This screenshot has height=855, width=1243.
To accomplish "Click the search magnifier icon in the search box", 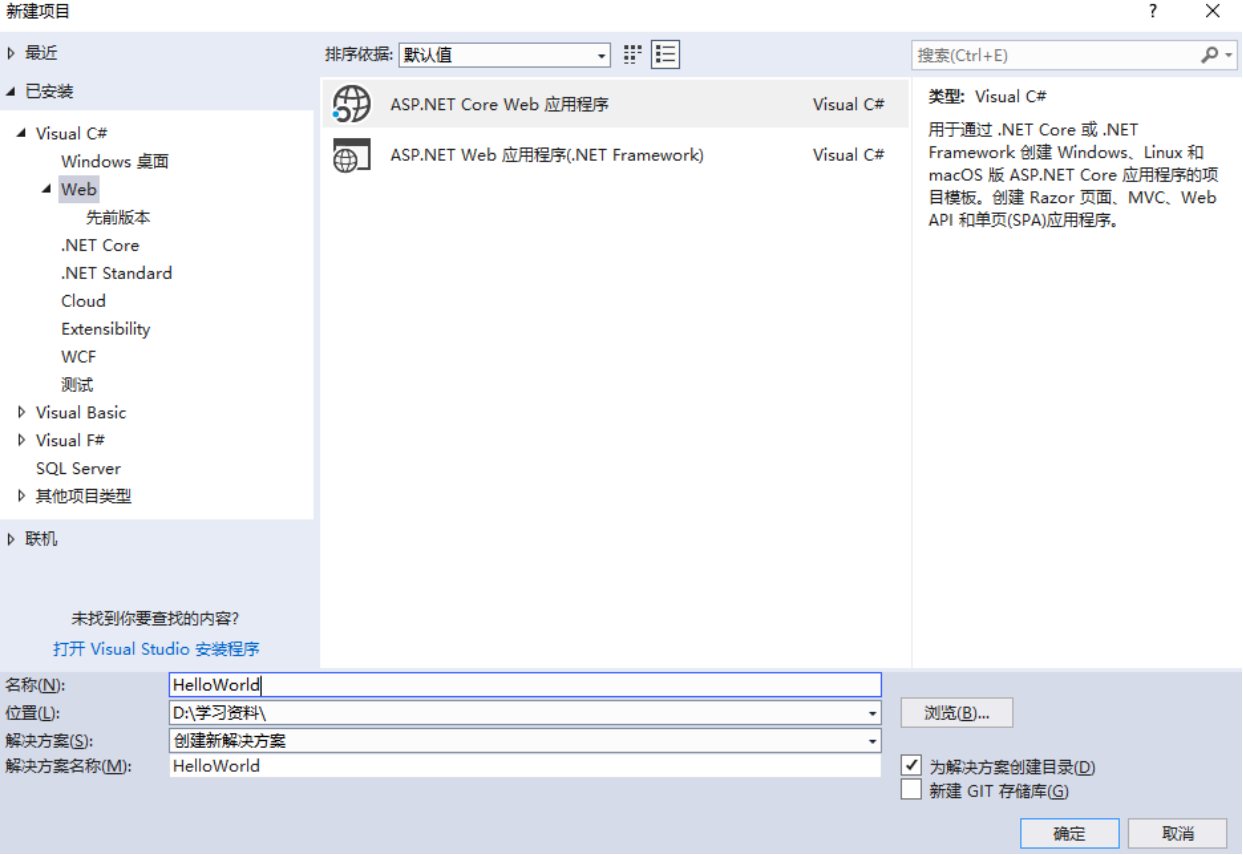I will click(1210, 55).
